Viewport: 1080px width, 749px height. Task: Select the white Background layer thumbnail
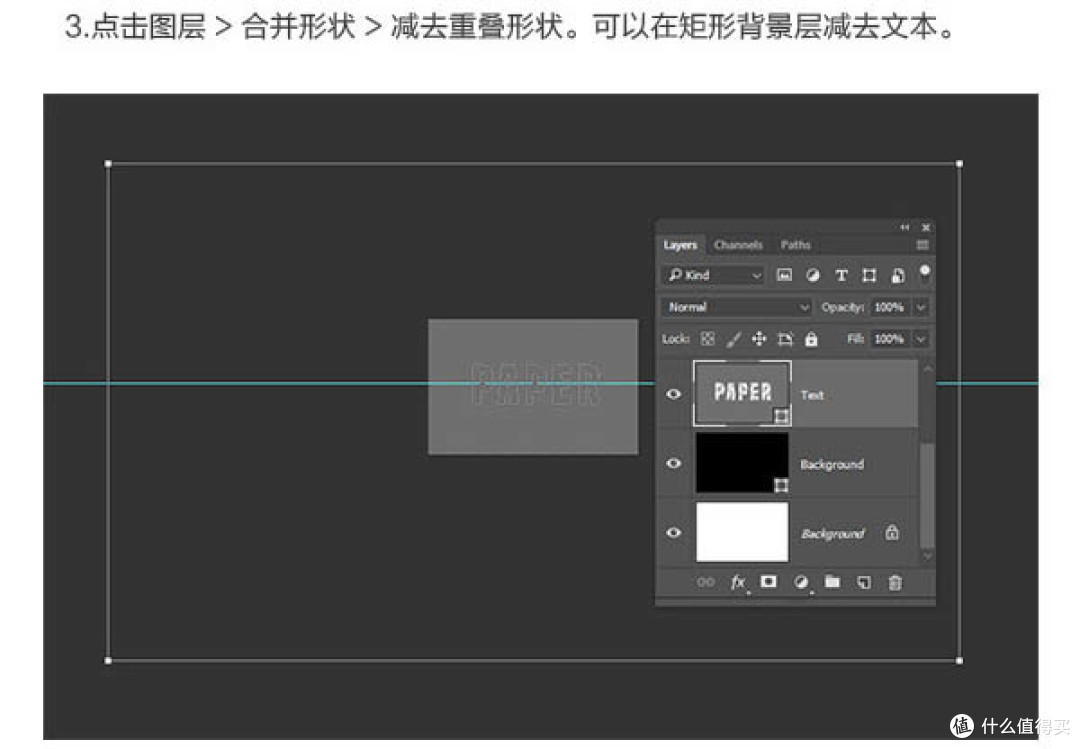click(x=742, y=531)
